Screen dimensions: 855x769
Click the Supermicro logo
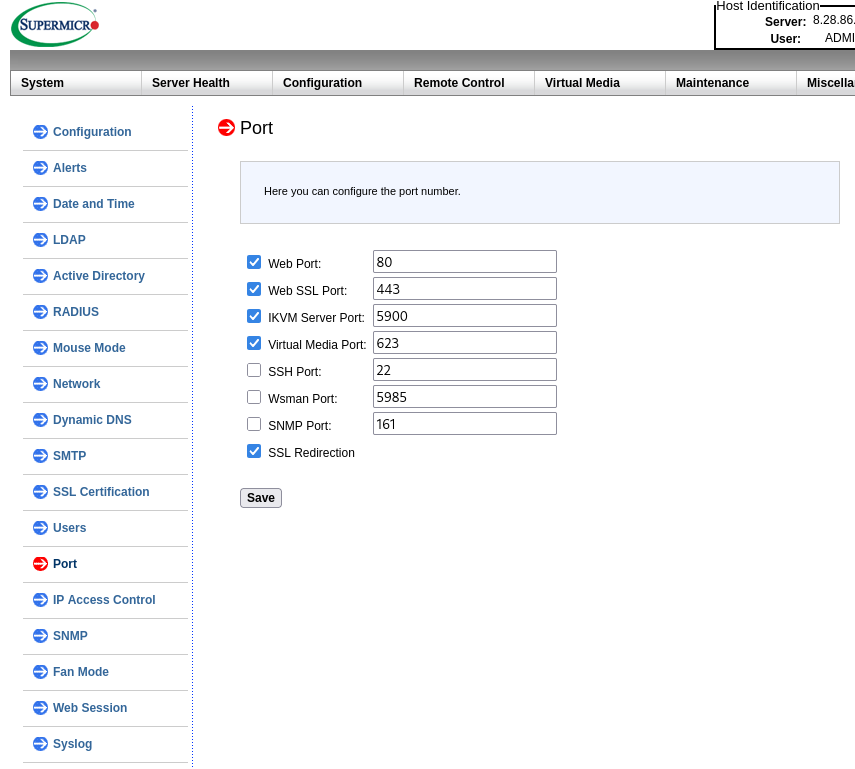click(55, 25)
